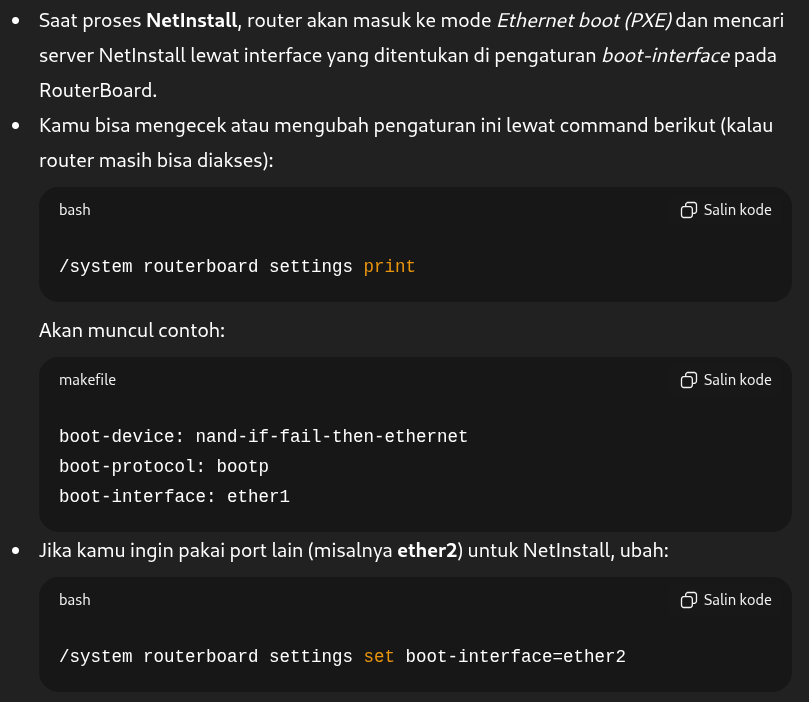The width and height of the screenshot is (809, 702).
Task: Click the italic "Ethernet boot (PXE)" text
Action: 584,20
